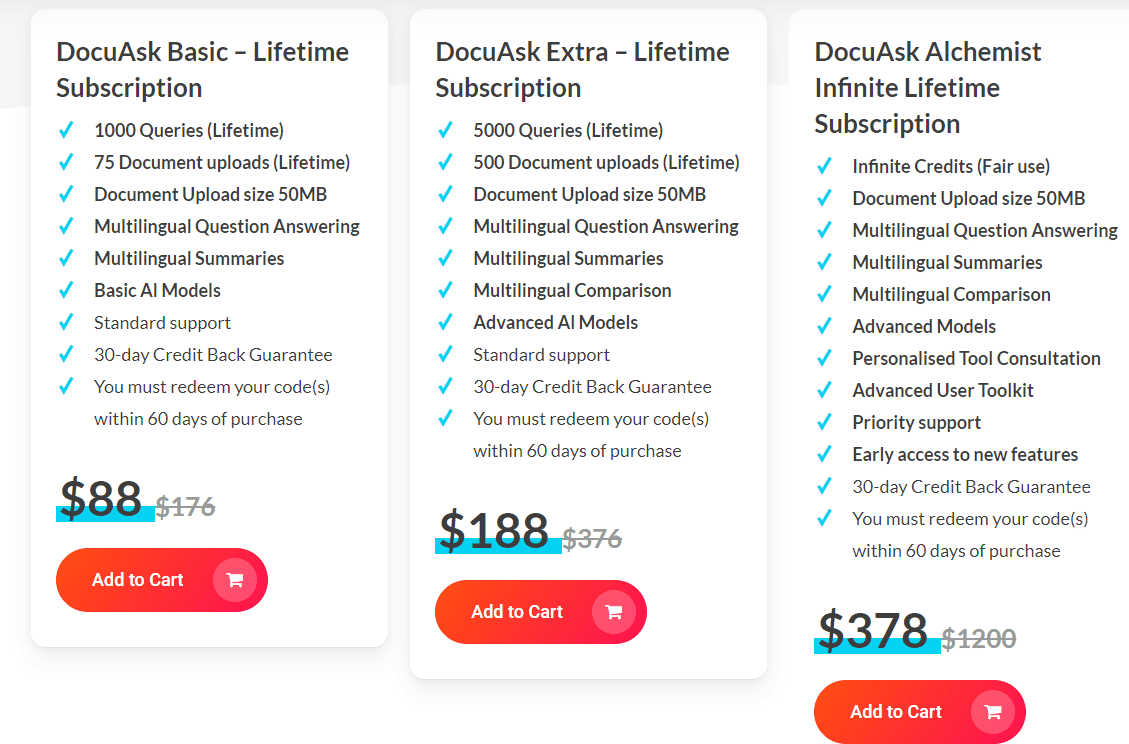Click the crossed-out $376 original price
1129x744 pixels.
tap(594, 537)
